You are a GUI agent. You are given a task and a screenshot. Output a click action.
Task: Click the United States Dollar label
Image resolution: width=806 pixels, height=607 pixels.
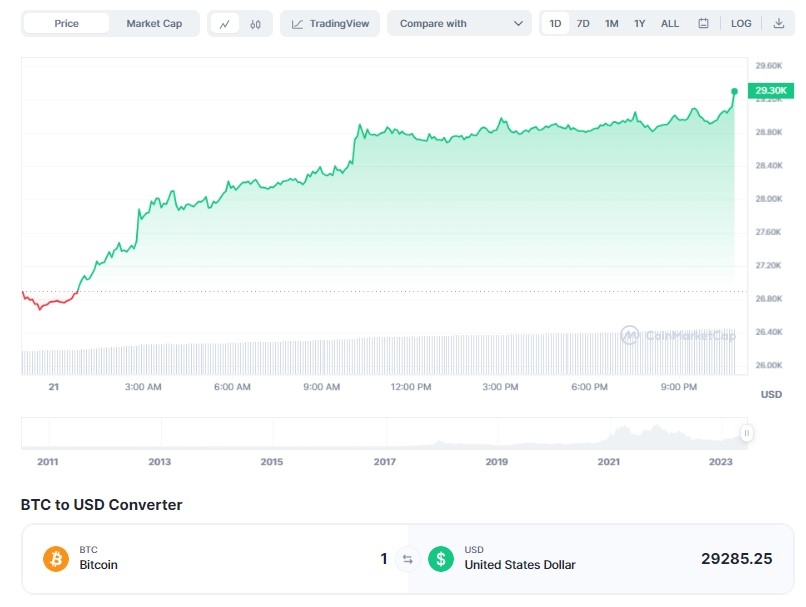click(x=520, y=565)
